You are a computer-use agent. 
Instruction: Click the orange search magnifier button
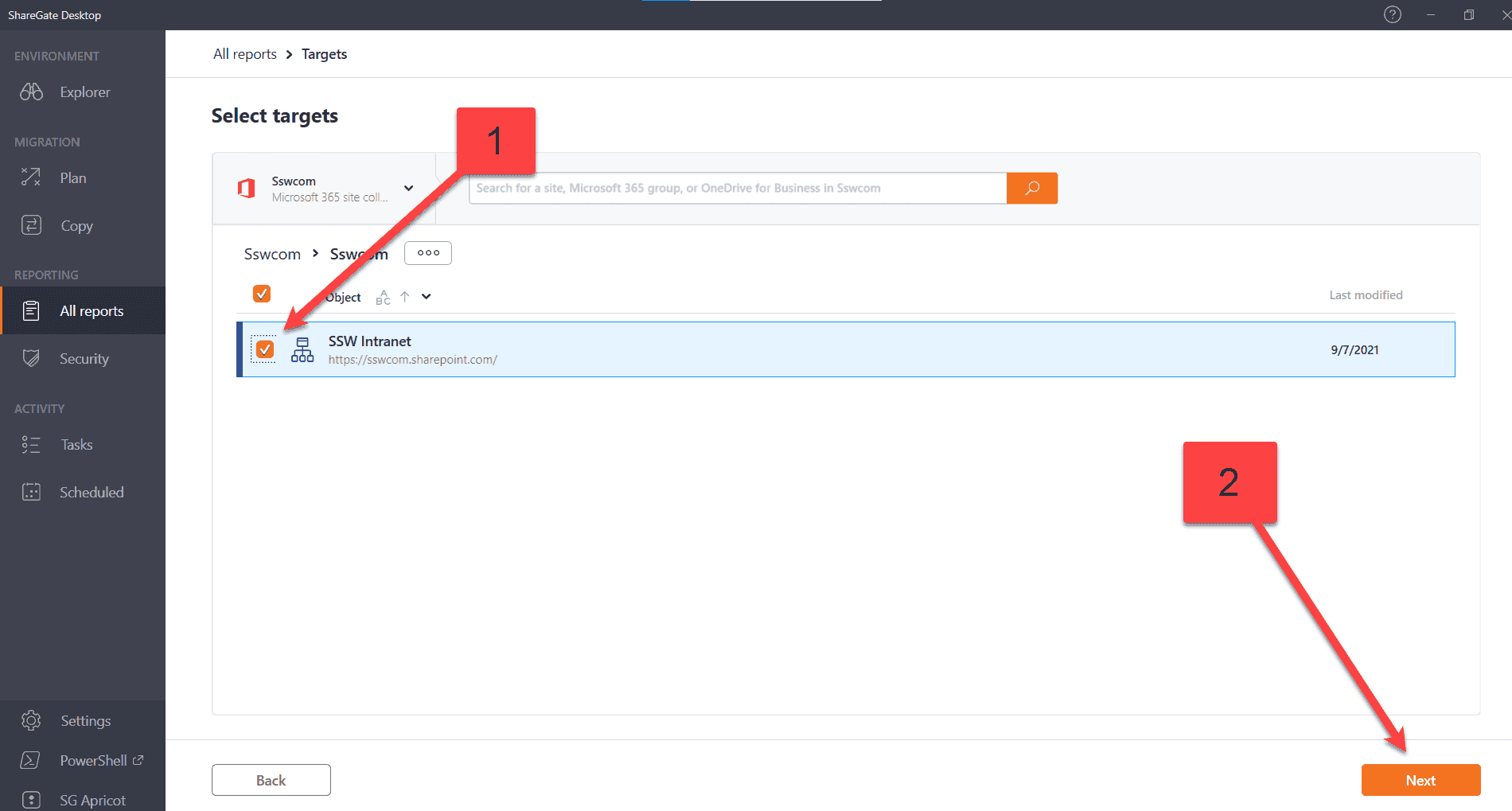click(x=1031, y=189)
